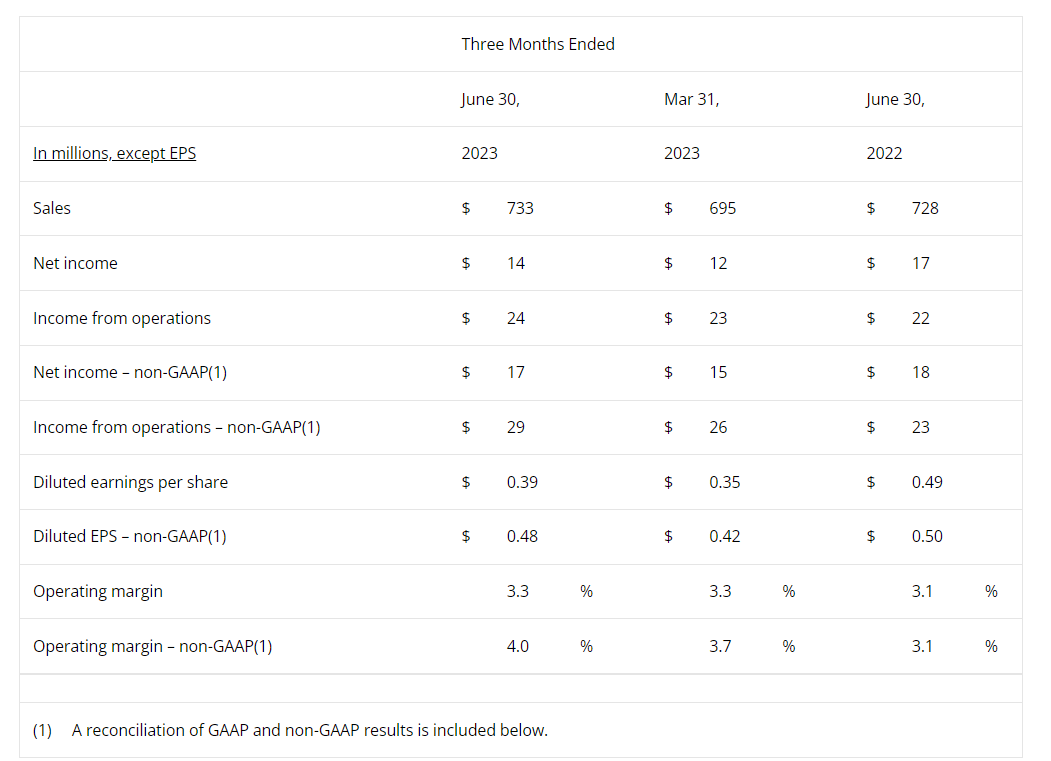Click the "In millions, except EPS" underlined text
This screenshot has width=1051, height=761.
pyautogui.click(x=114, y=154)
